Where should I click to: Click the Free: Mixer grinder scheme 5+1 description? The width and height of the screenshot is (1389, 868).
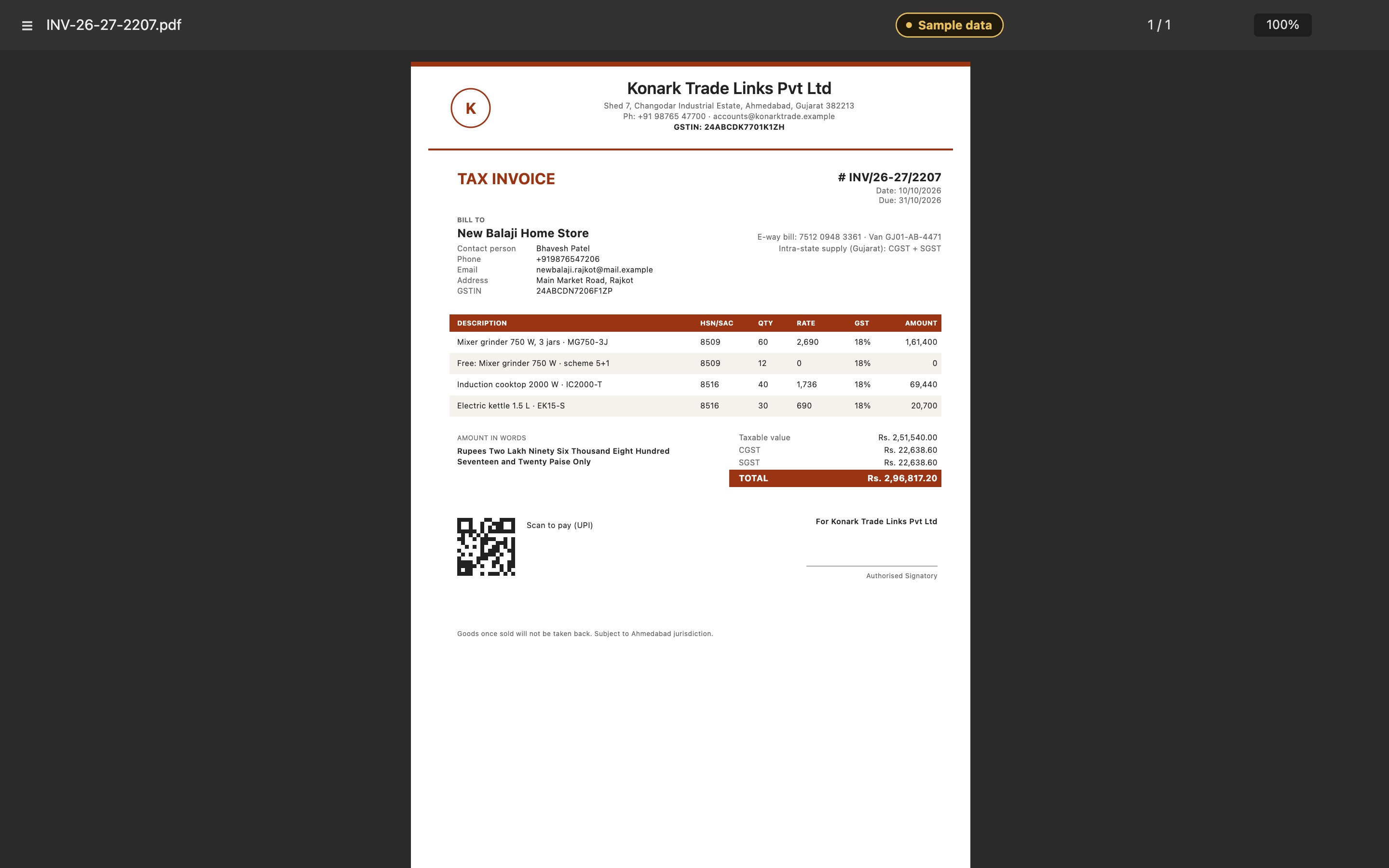click(533, 364)
